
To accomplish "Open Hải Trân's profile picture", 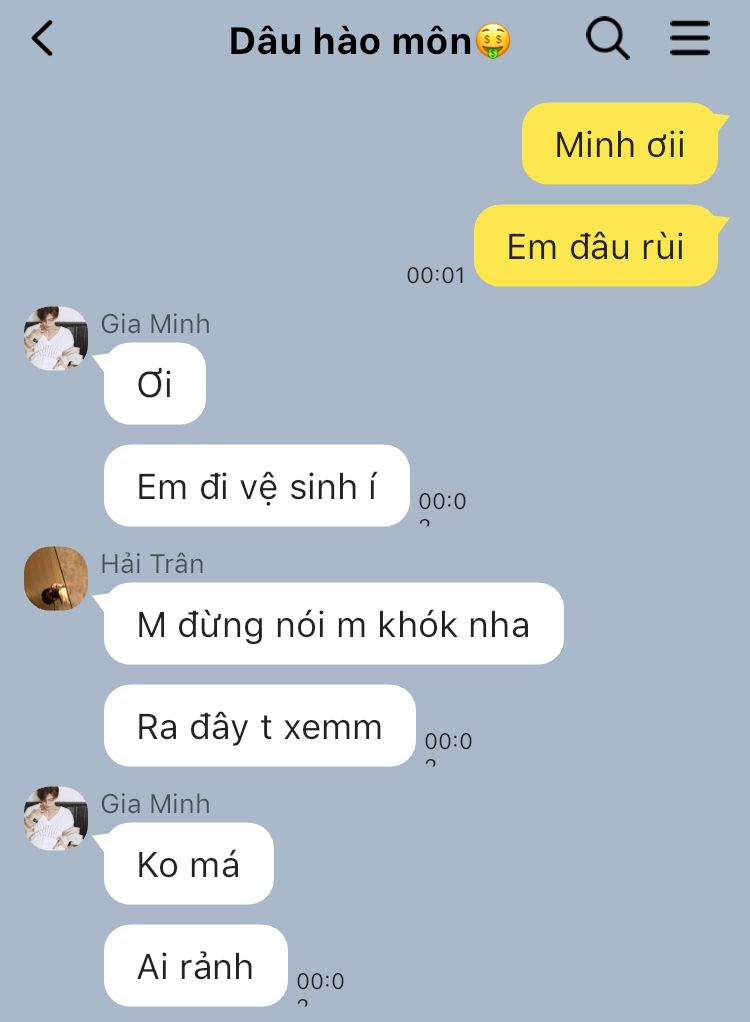I will [56, 578].
